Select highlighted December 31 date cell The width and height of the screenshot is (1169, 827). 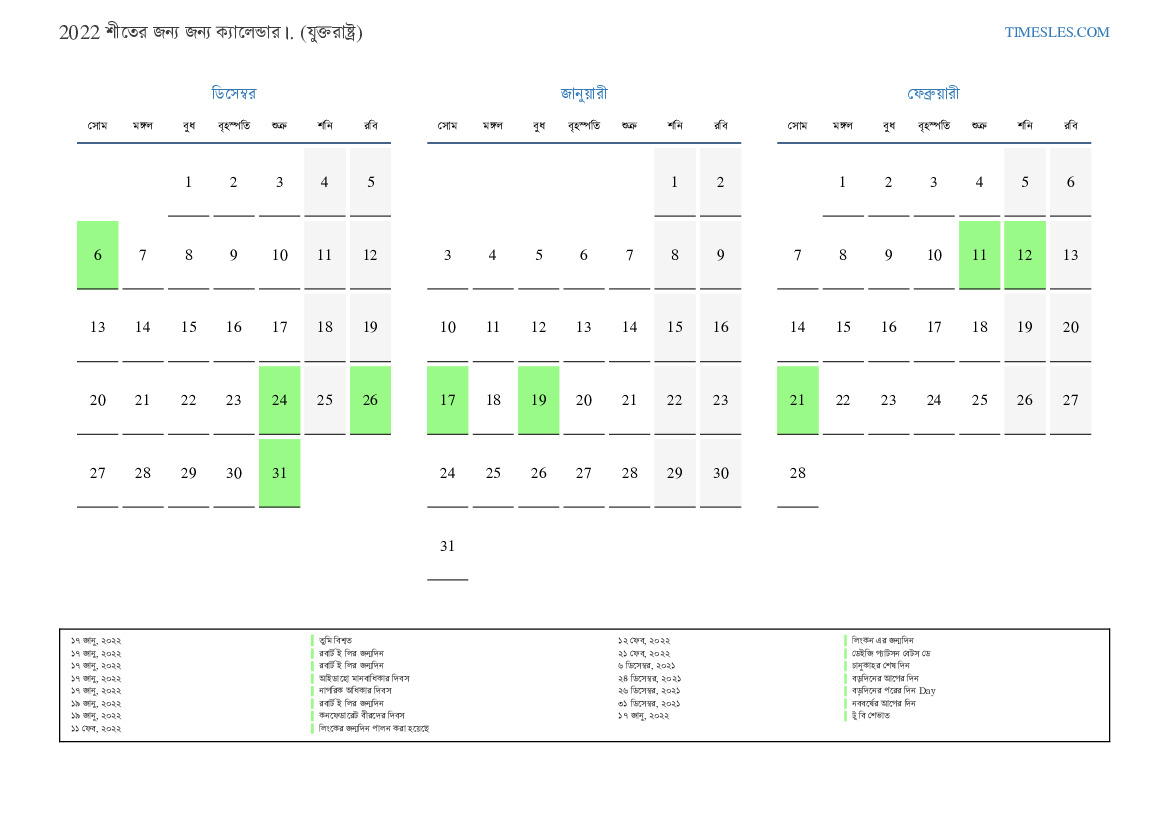279,473
